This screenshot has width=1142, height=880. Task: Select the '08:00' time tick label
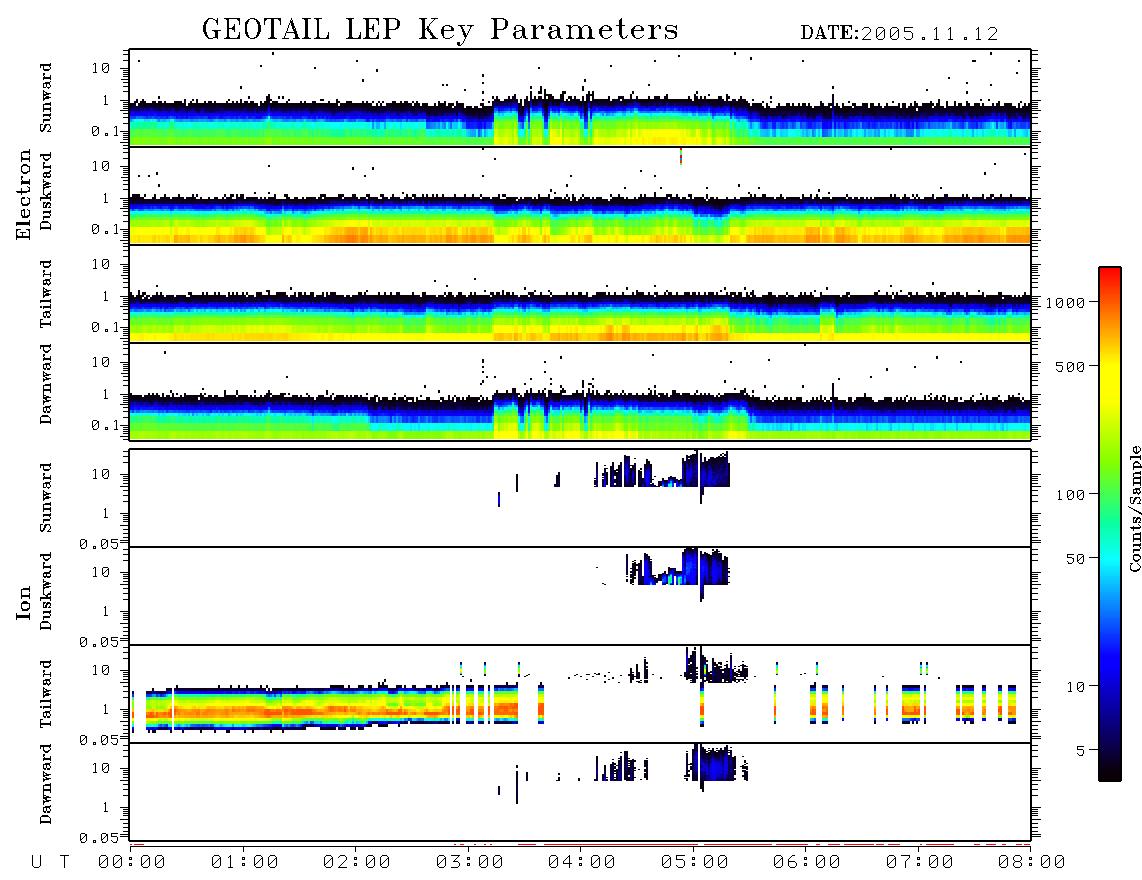click(1032, 863)
